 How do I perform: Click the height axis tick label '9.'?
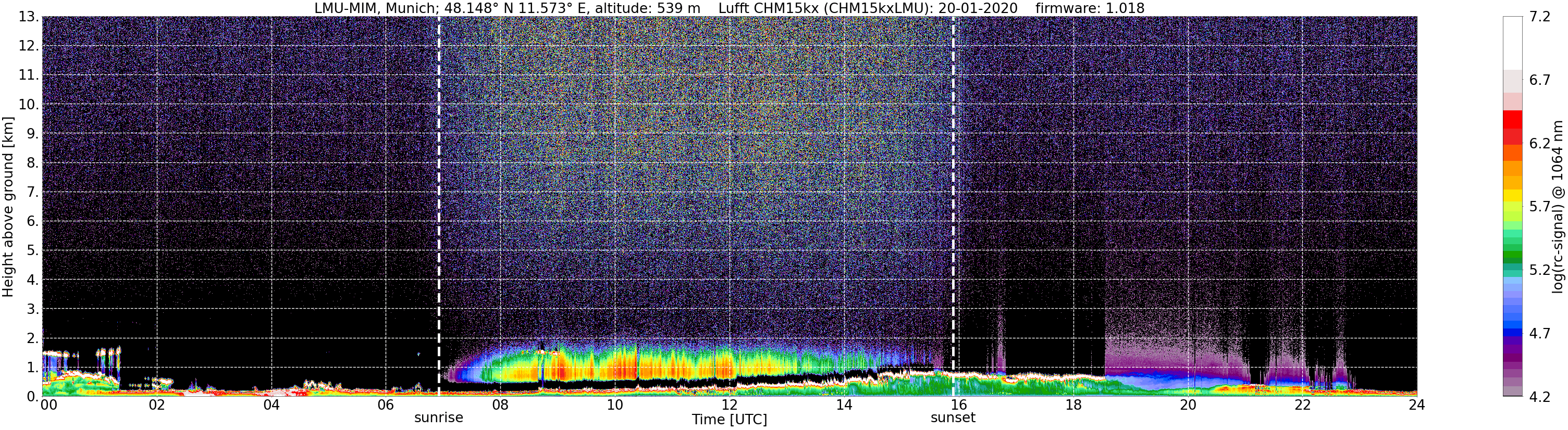(x=33, y=134)
